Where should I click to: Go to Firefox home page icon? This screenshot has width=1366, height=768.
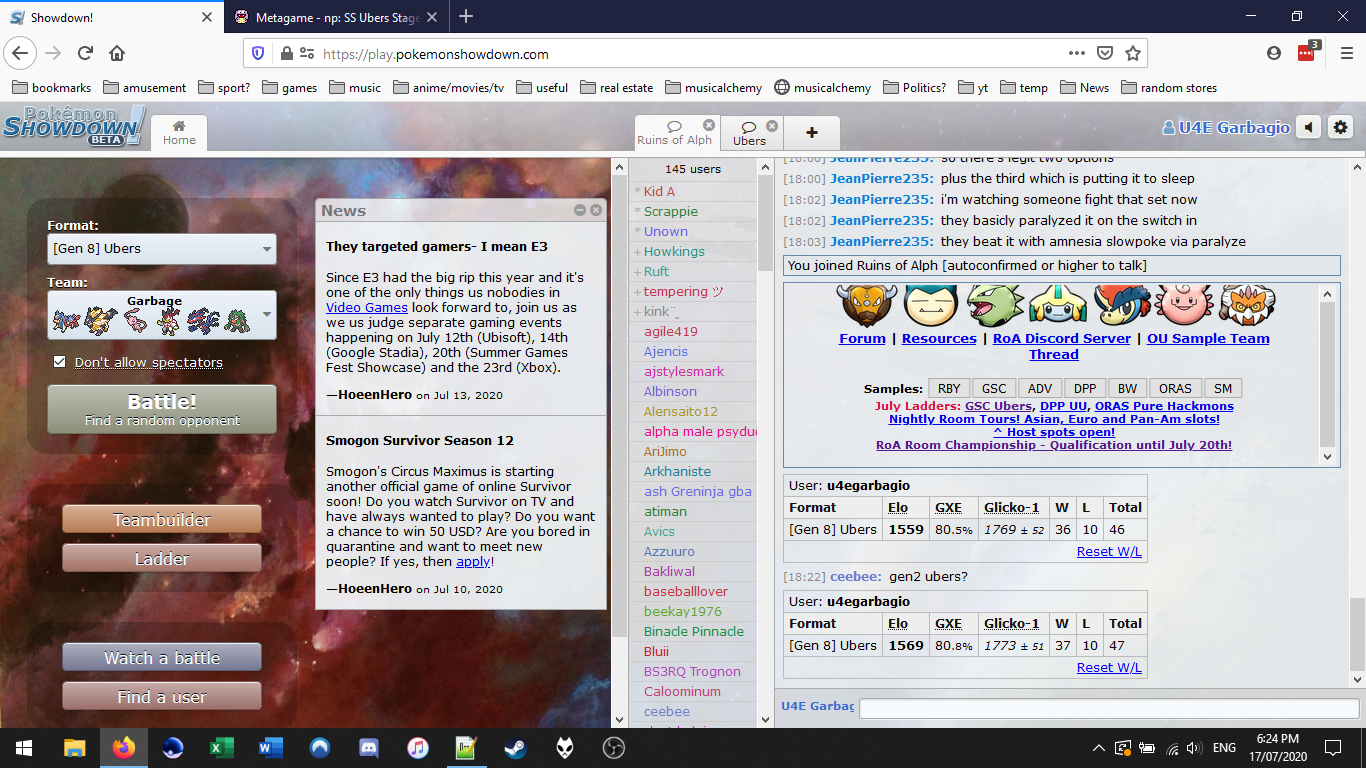tap(117, 54)
